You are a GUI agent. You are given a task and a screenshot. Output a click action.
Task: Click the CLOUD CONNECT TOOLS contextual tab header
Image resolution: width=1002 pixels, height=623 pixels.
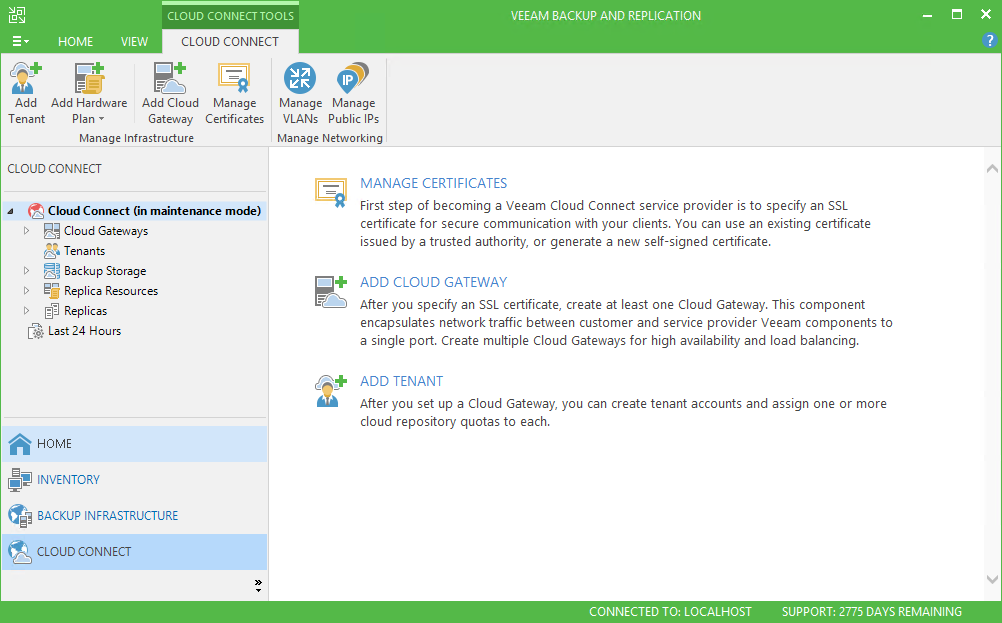pos(231,15)
